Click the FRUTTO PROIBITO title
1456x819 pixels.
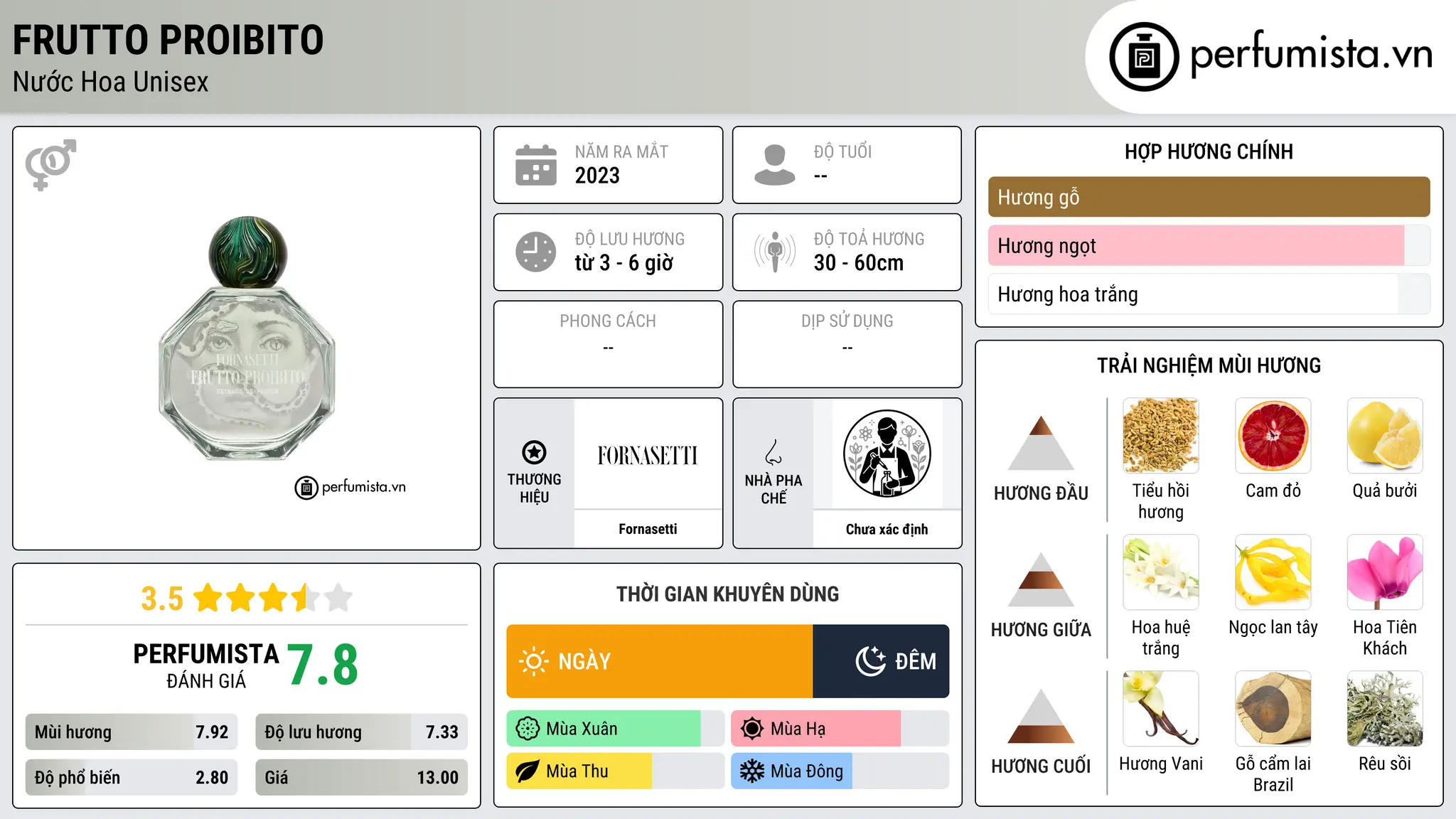point(168,40)
